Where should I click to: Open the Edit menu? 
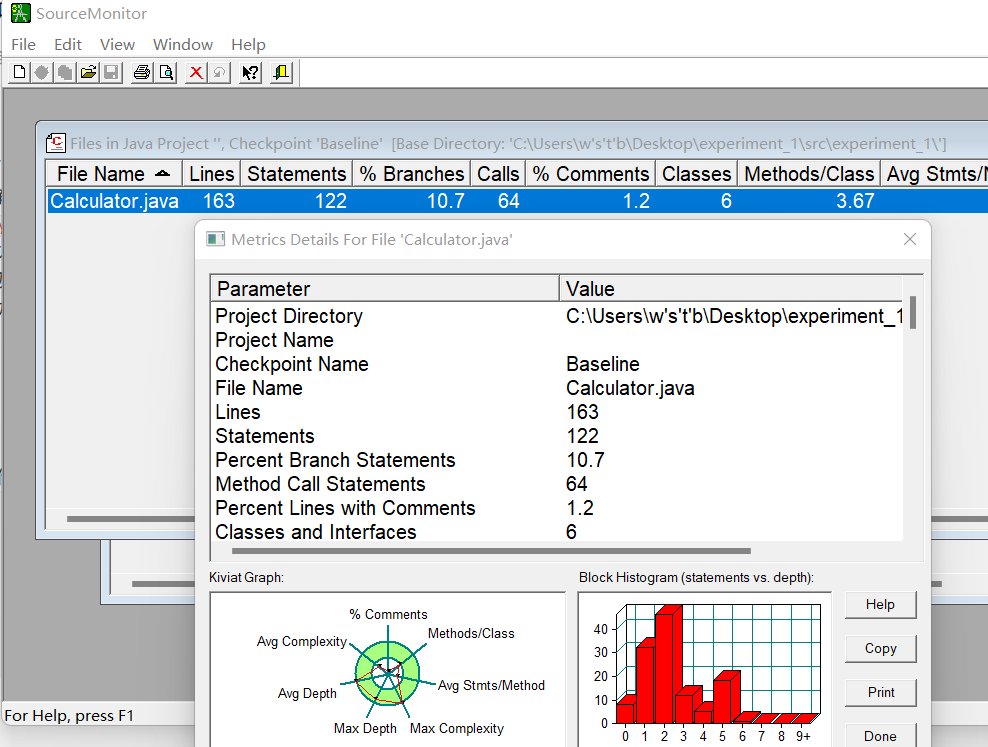point(67,45)
